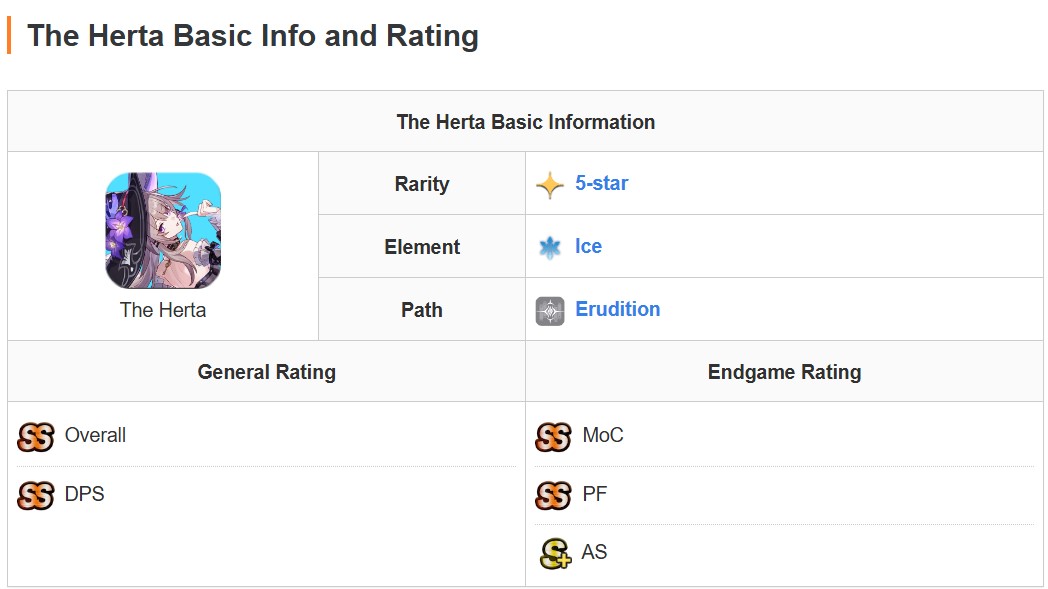Select the Overall rating label
The width and height of the screenshot is (1048, 589).
click(95, 435)
